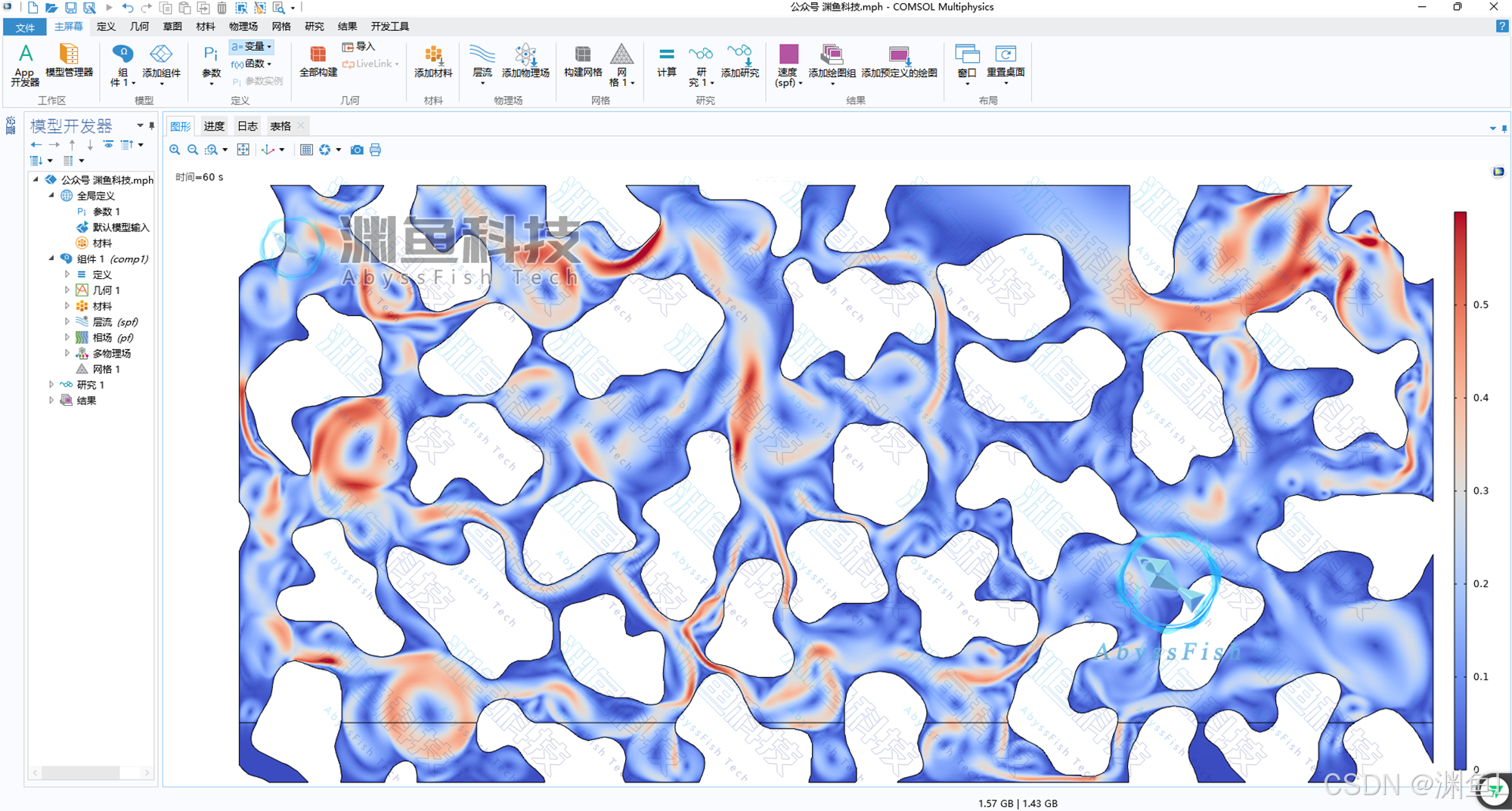The width and height of the screenshot is (1512, 811).
Task: Open the App 开发器 (Application Builder)
Action: (x=25, y=65)
